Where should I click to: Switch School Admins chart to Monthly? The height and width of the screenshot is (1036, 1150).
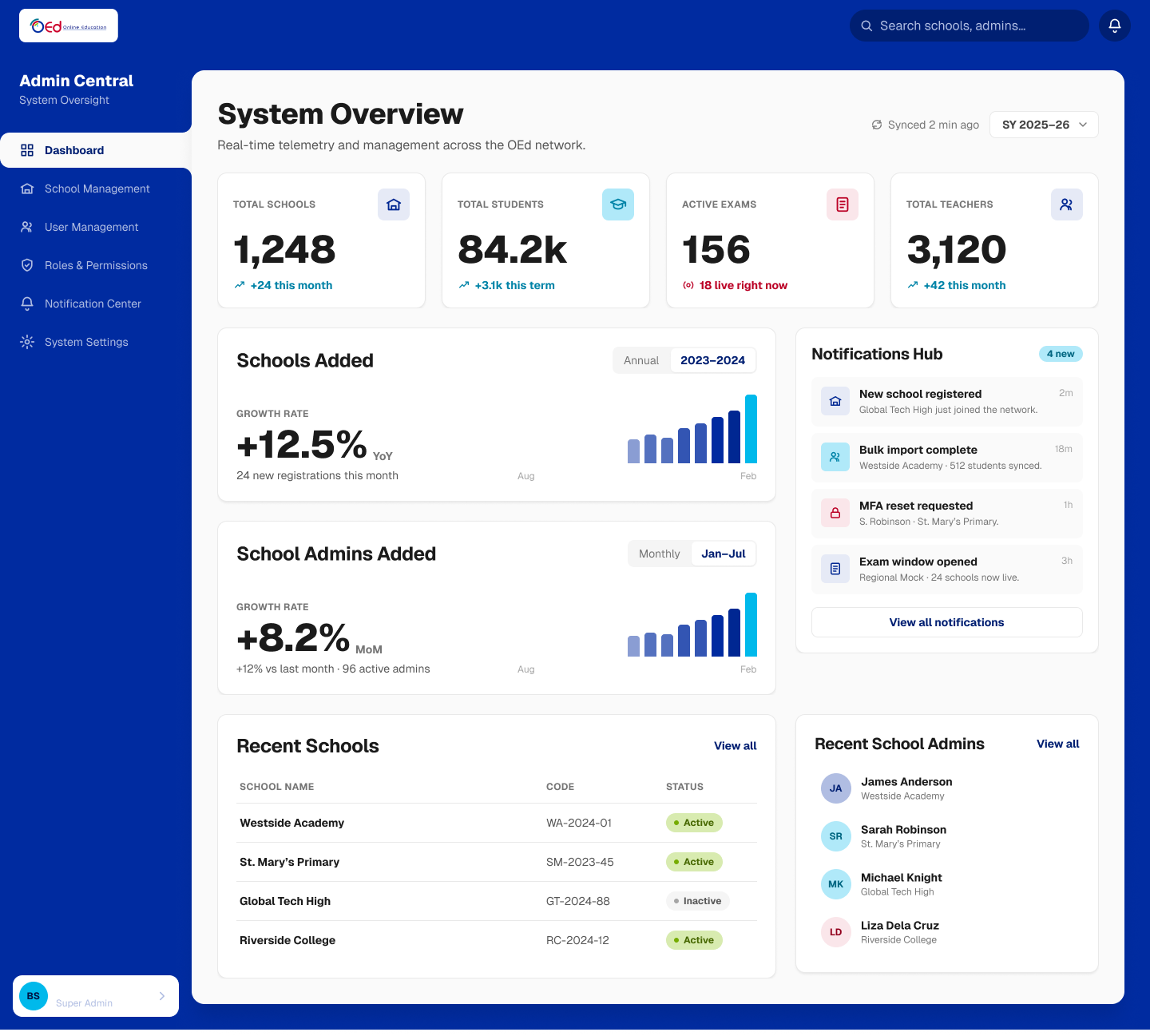[660, 554]
